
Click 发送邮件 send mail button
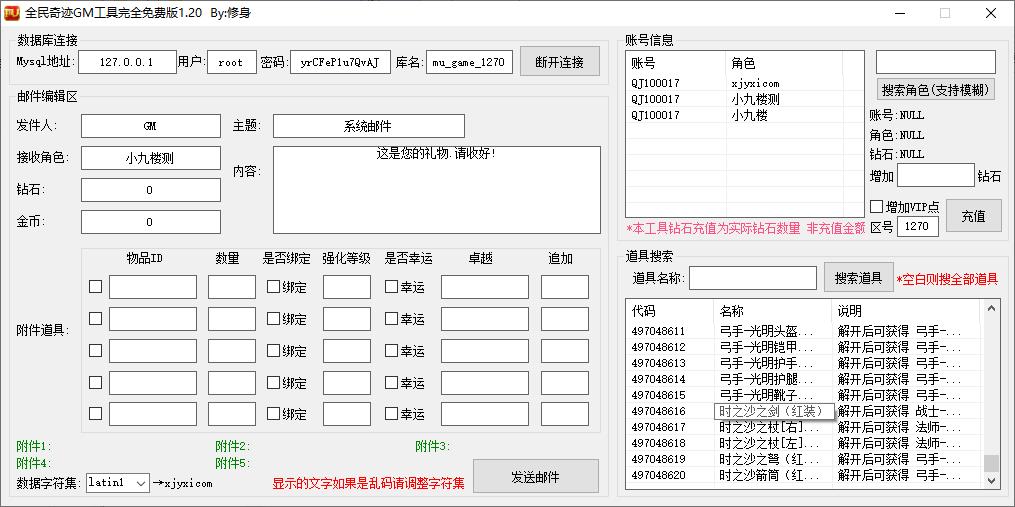535,477
